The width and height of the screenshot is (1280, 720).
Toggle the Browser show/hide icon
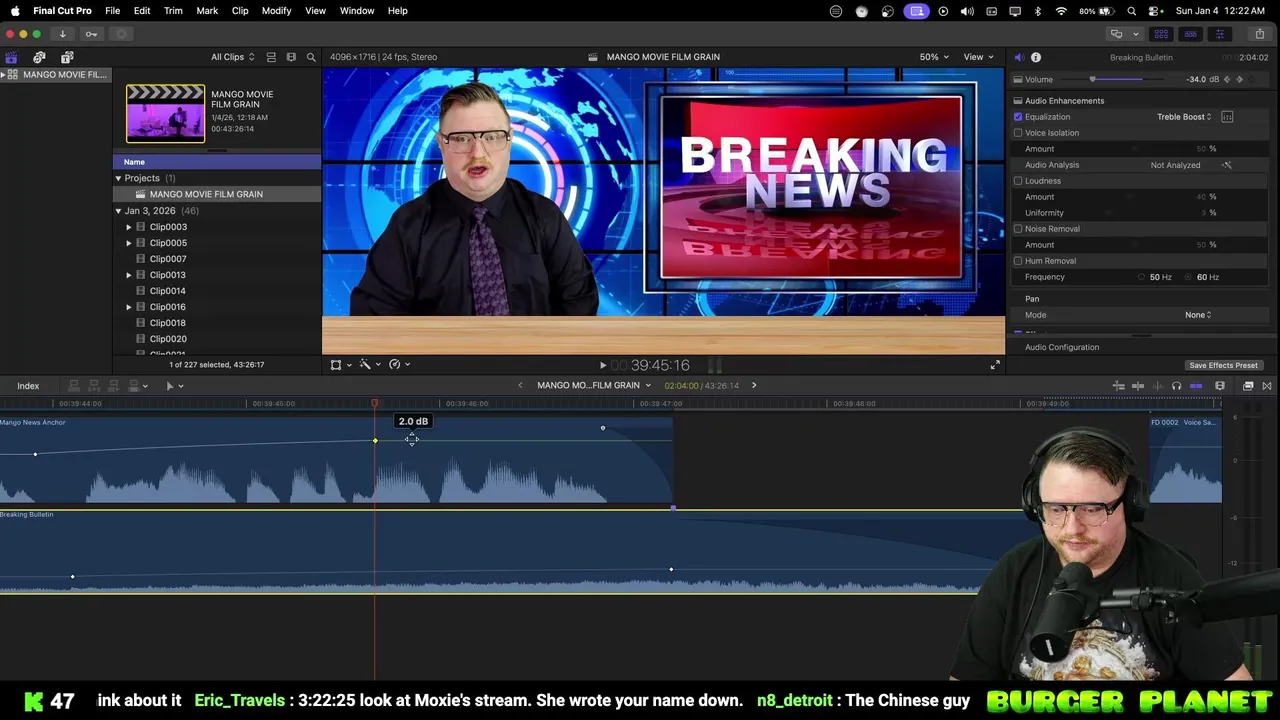tap(1161, 34)
